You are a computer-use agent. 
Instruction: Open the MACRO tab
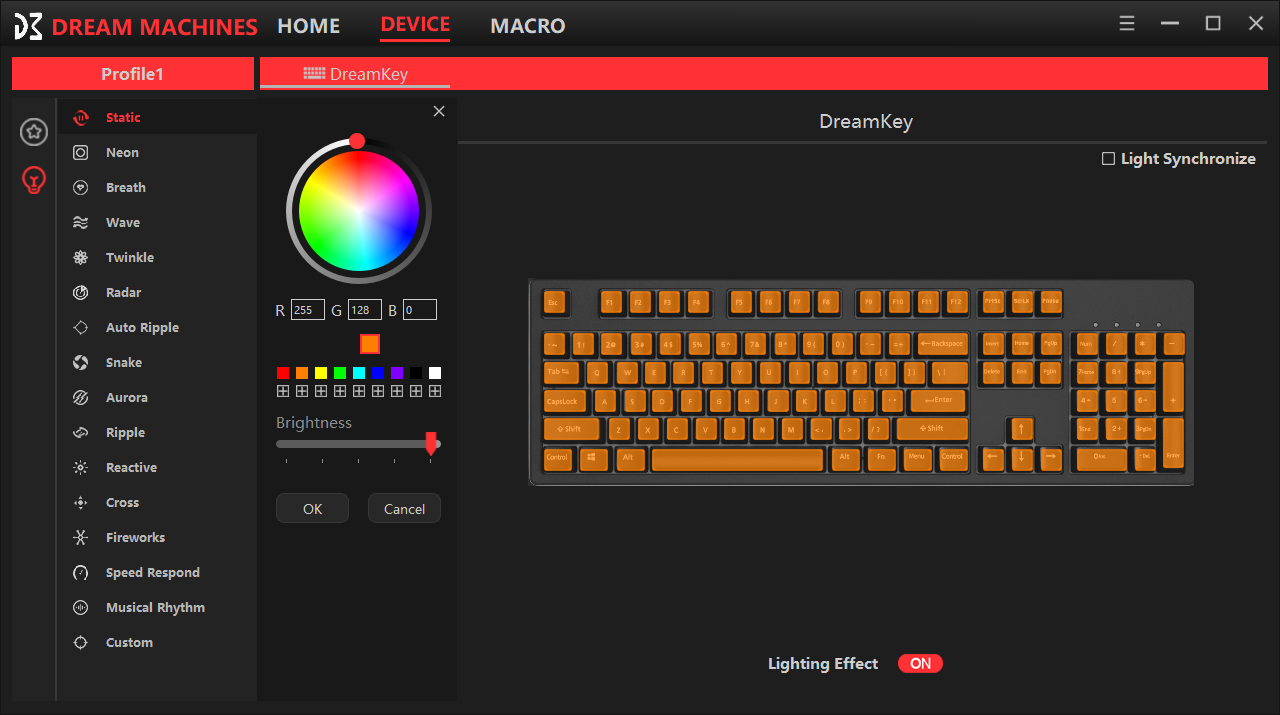pos(528,26)
